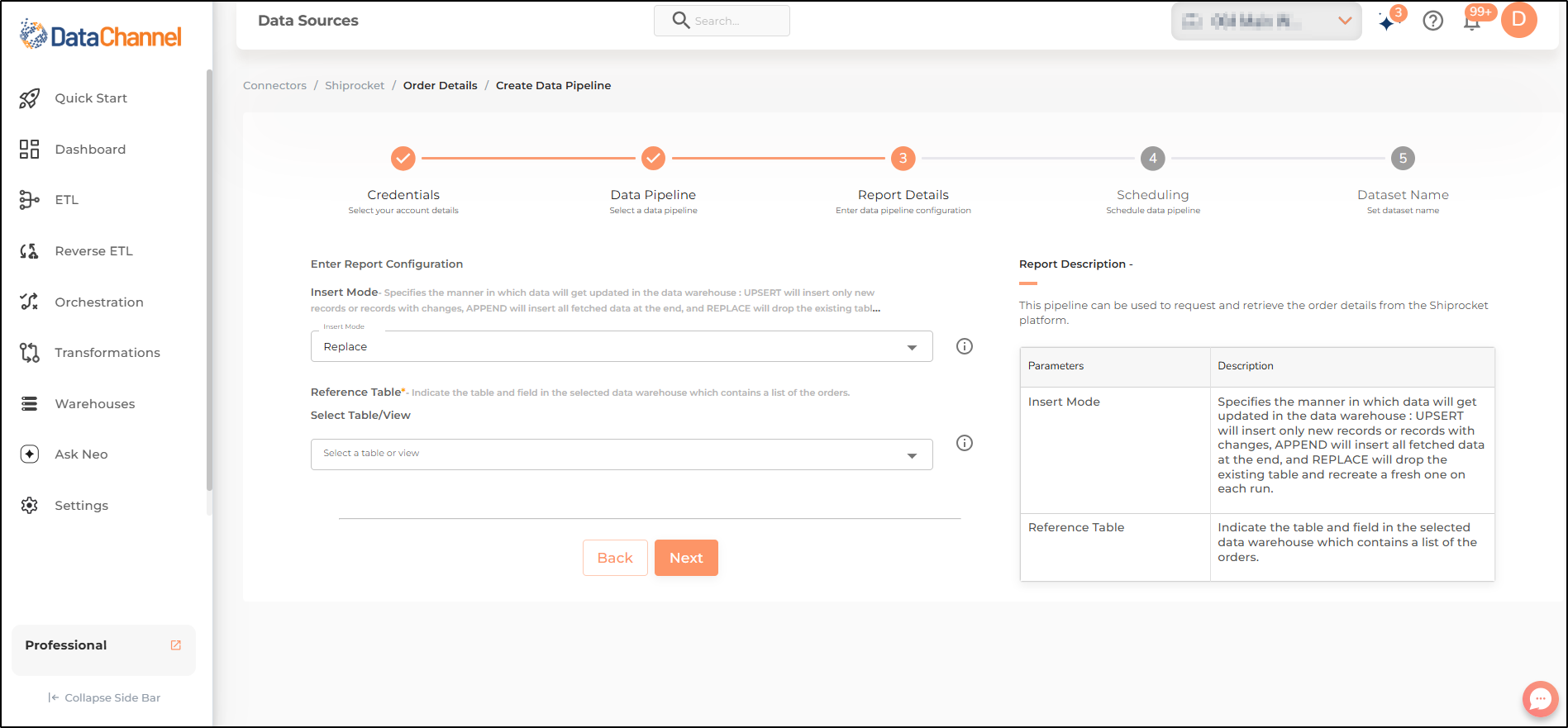Open the Select a table or view dropdown

[x=622, y=454]
